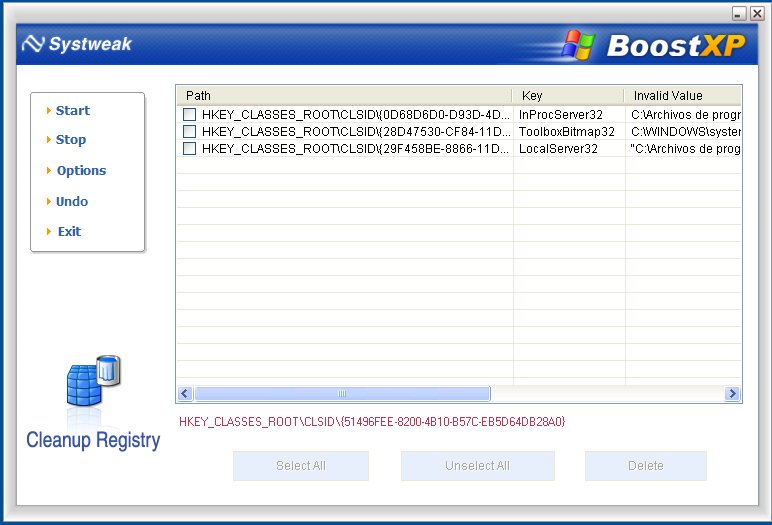
Task: Tick checkbox for InProcServer32 row
Action: [x=190, y=115]
